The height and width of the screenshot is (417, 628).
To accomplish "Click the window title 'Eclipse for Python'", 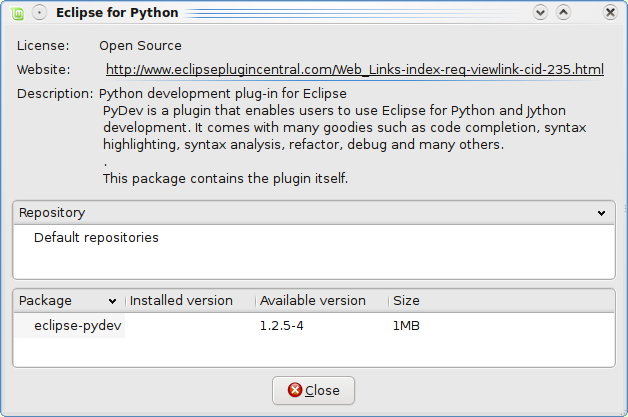I will pyautogui.click(x=117, y=13).
